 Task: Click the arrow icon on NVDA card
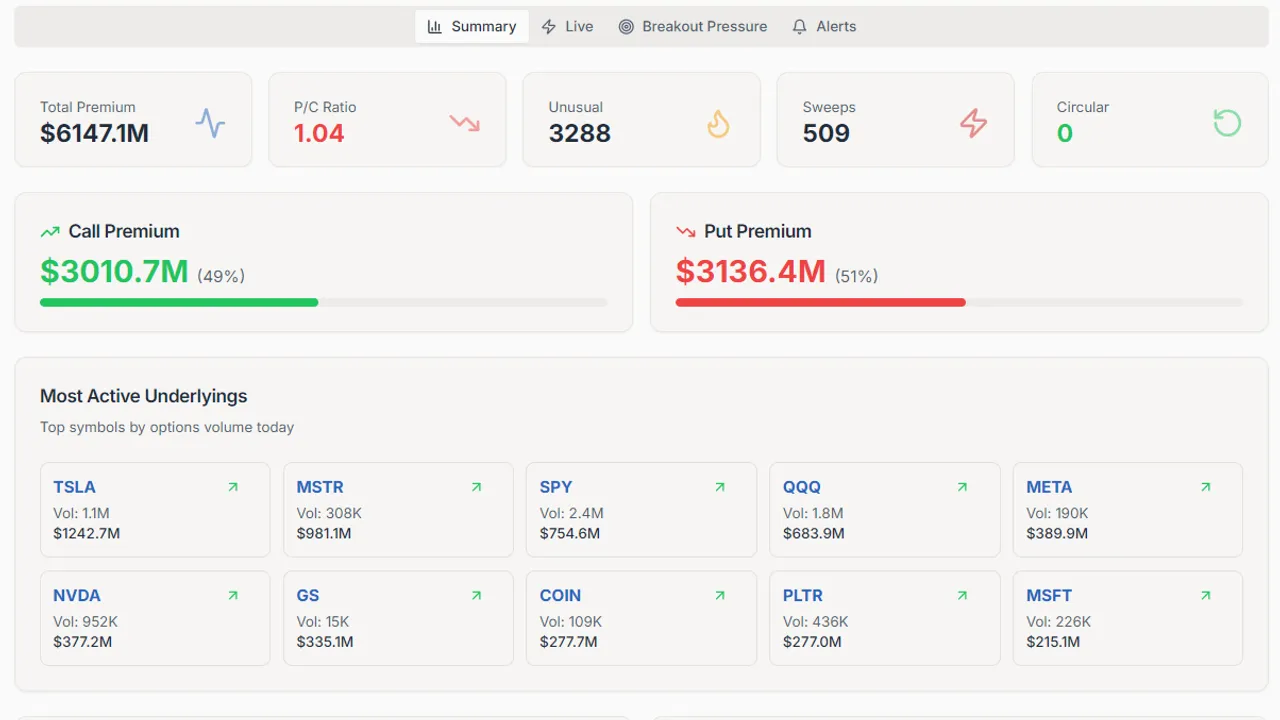pos(233,595)
